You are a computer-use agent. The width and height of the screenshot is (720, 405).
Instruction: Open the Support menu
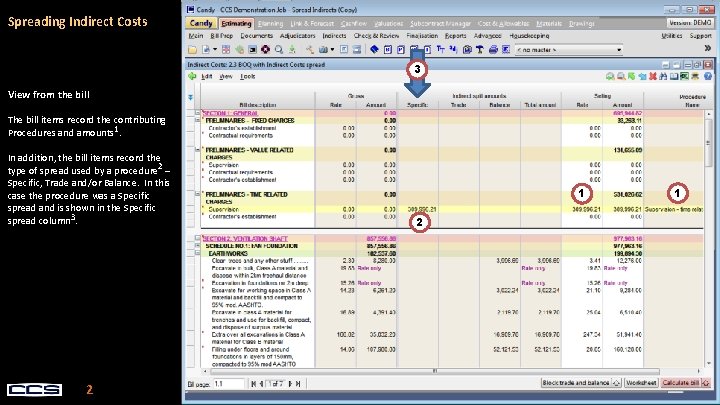click(700, 36)
